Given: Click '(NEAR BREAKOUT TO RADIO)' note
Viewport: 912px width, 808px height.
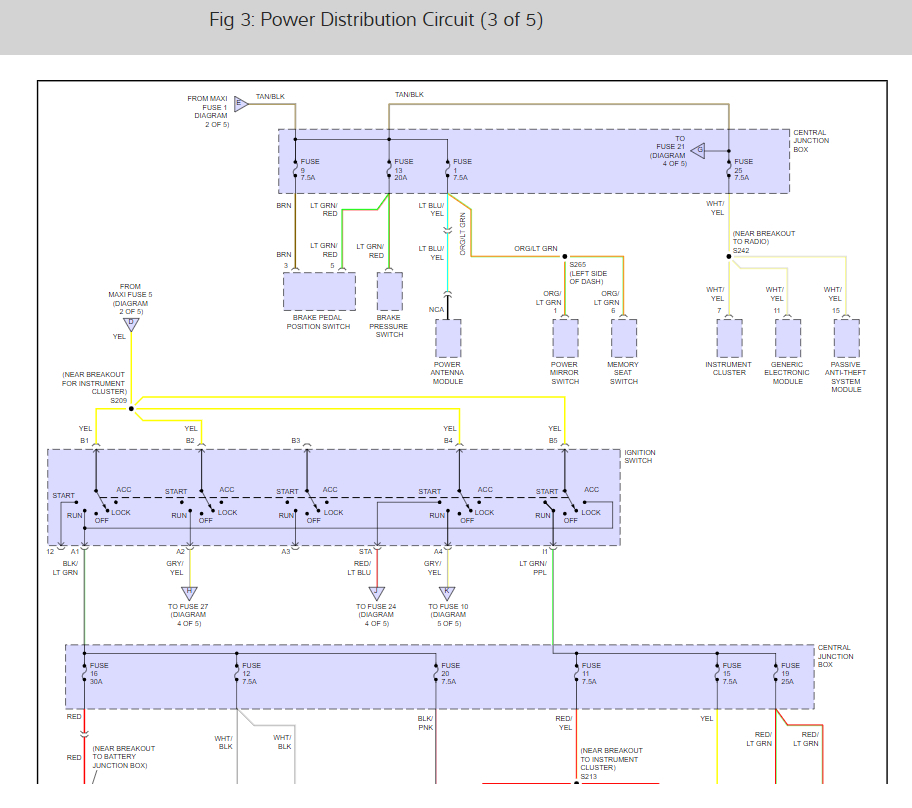Looking at the screenshot, I should click(x=764, y=237).
